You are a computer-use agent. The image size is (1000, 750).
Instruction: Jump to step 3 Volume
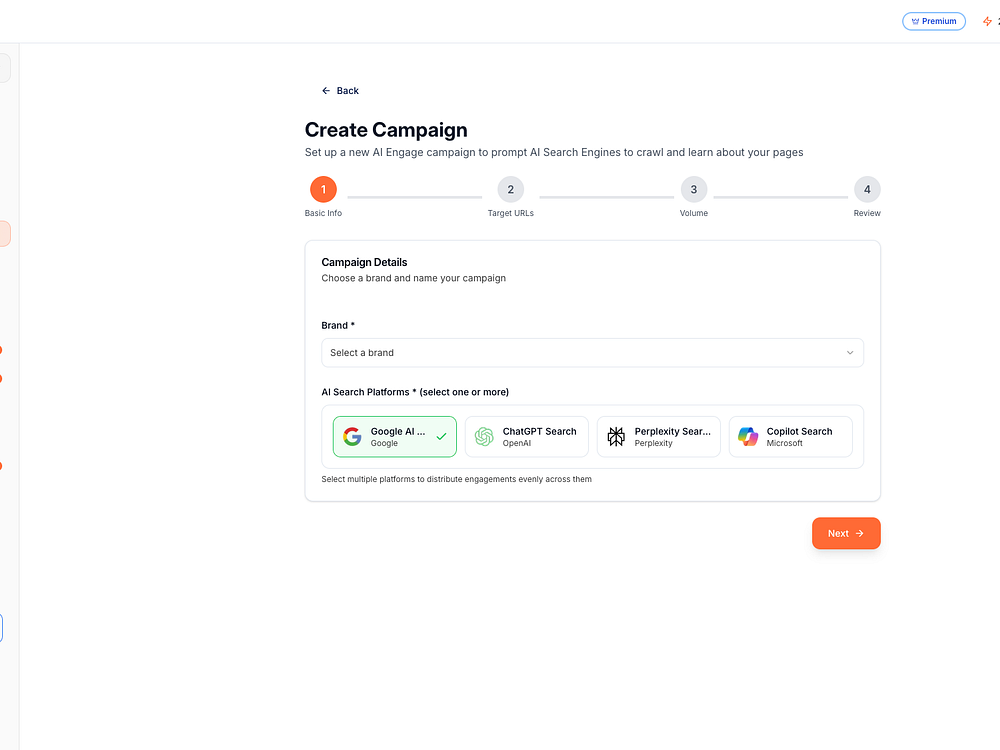[694, 190]
